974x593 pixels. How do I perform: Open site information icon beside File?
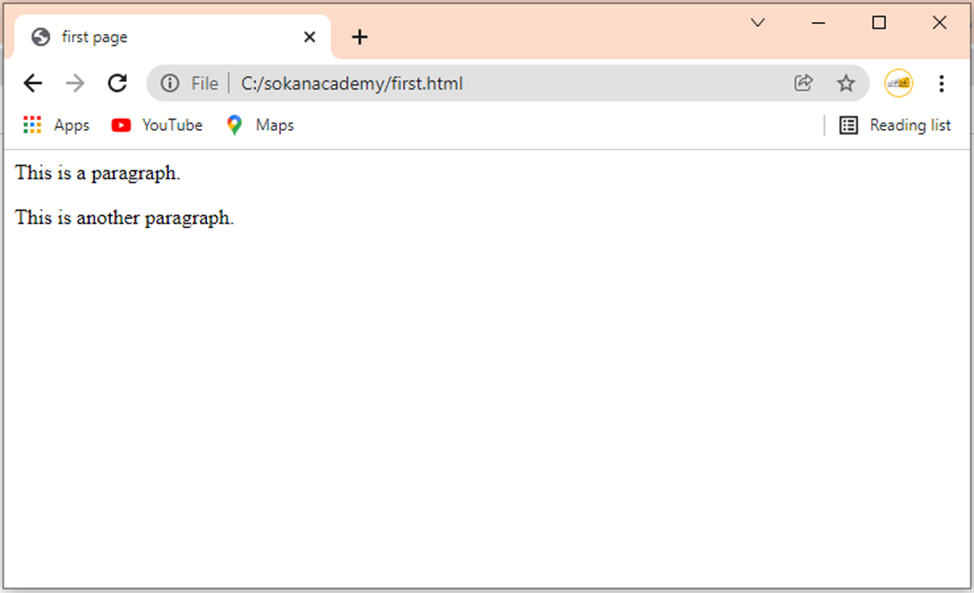(170, 83)
